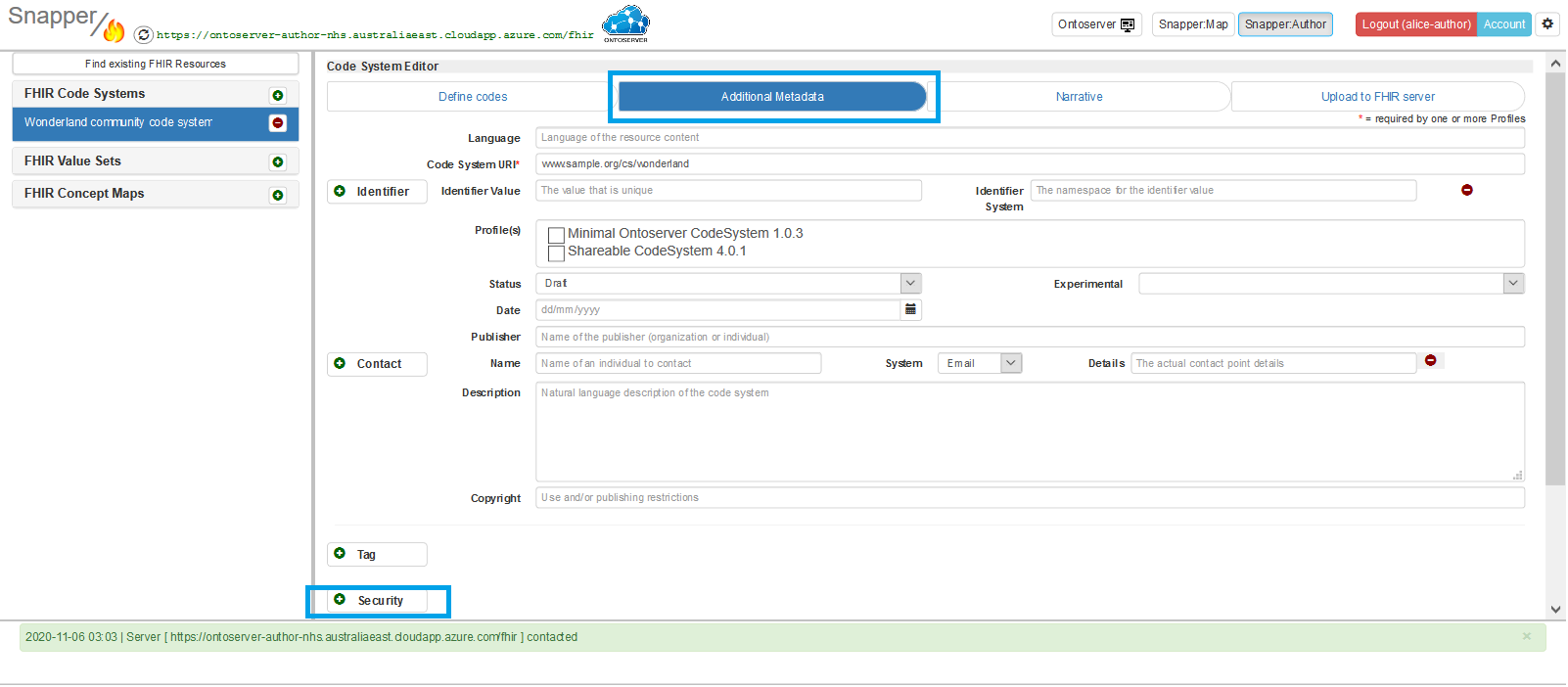
Task: Click the Publisher input field
Action: coord(1030,338)
